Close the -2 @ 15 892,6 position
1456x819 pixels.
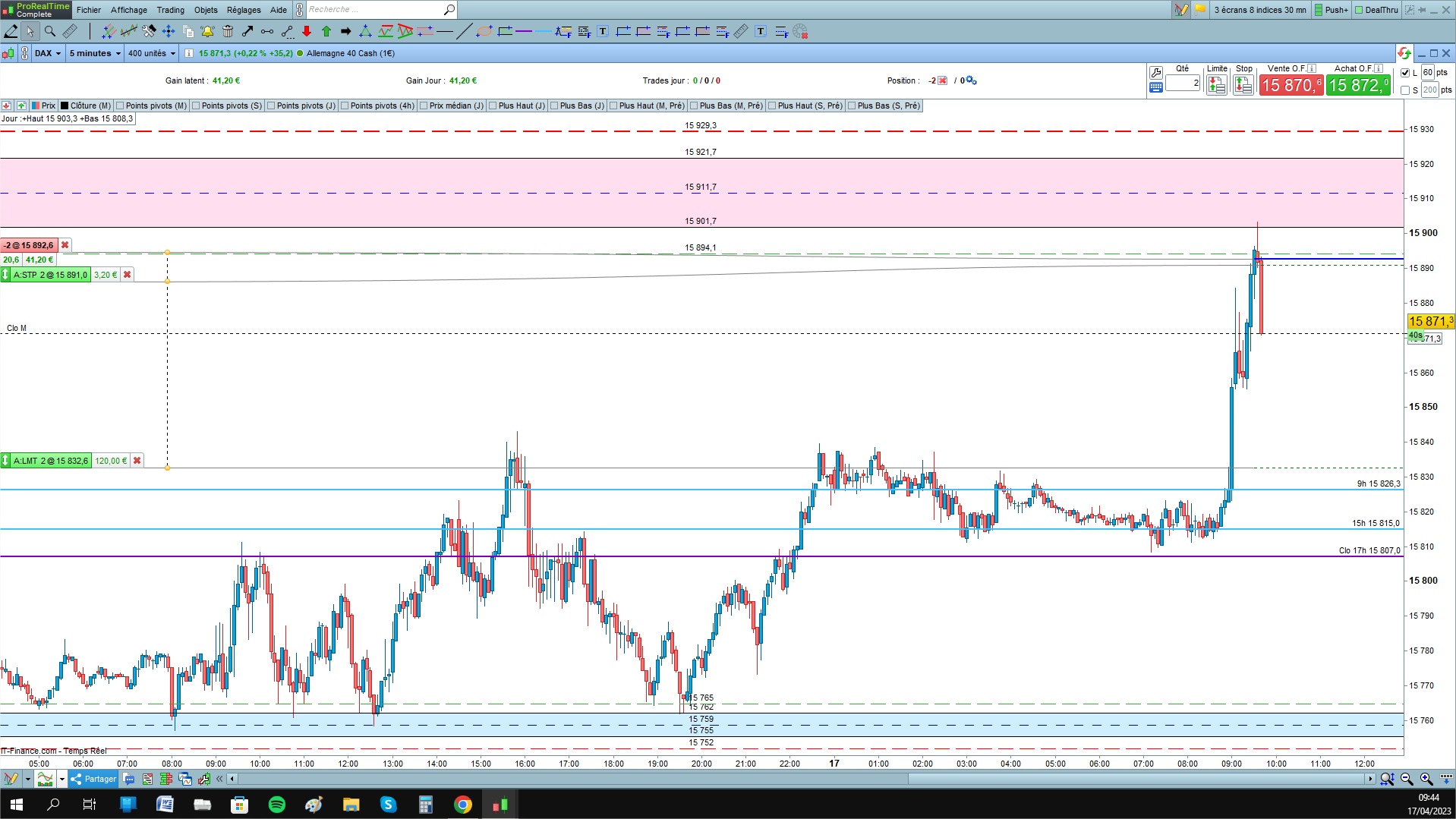[65, 245]
